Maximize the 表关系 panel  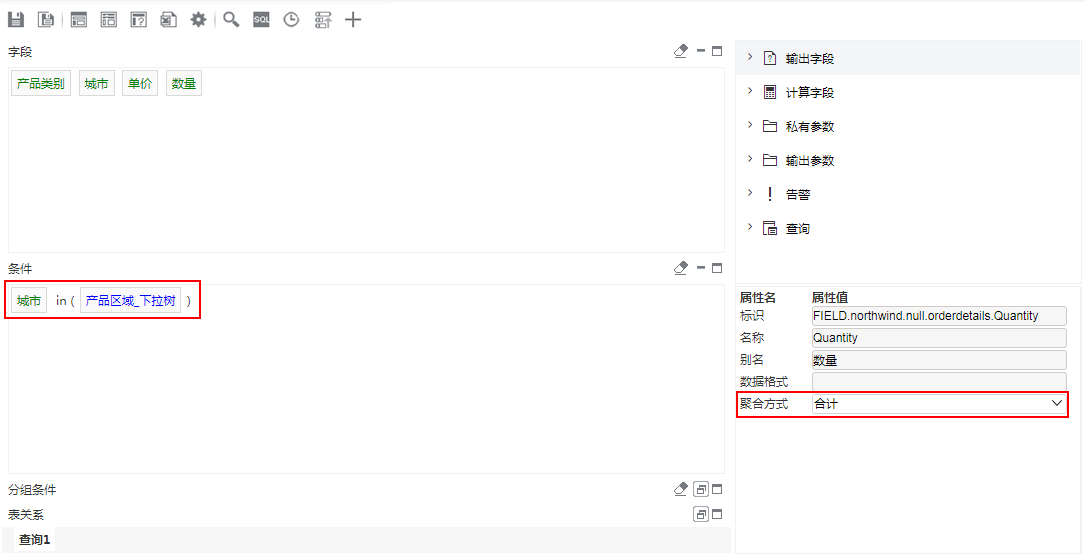tap(717, 514)
